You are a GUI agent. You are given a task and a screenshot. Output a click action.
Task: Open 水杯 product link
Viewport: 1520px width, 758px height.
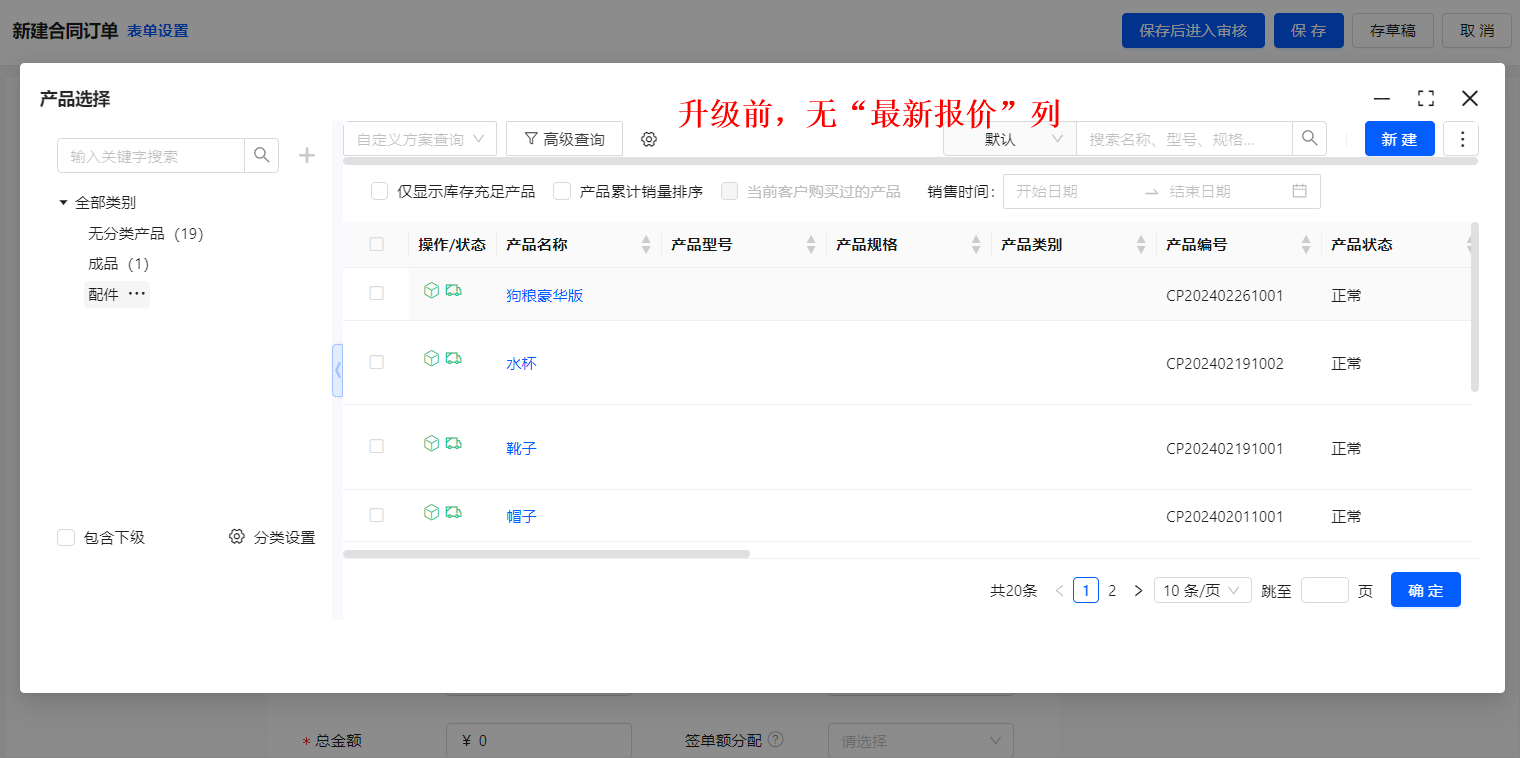coord(522,363)
